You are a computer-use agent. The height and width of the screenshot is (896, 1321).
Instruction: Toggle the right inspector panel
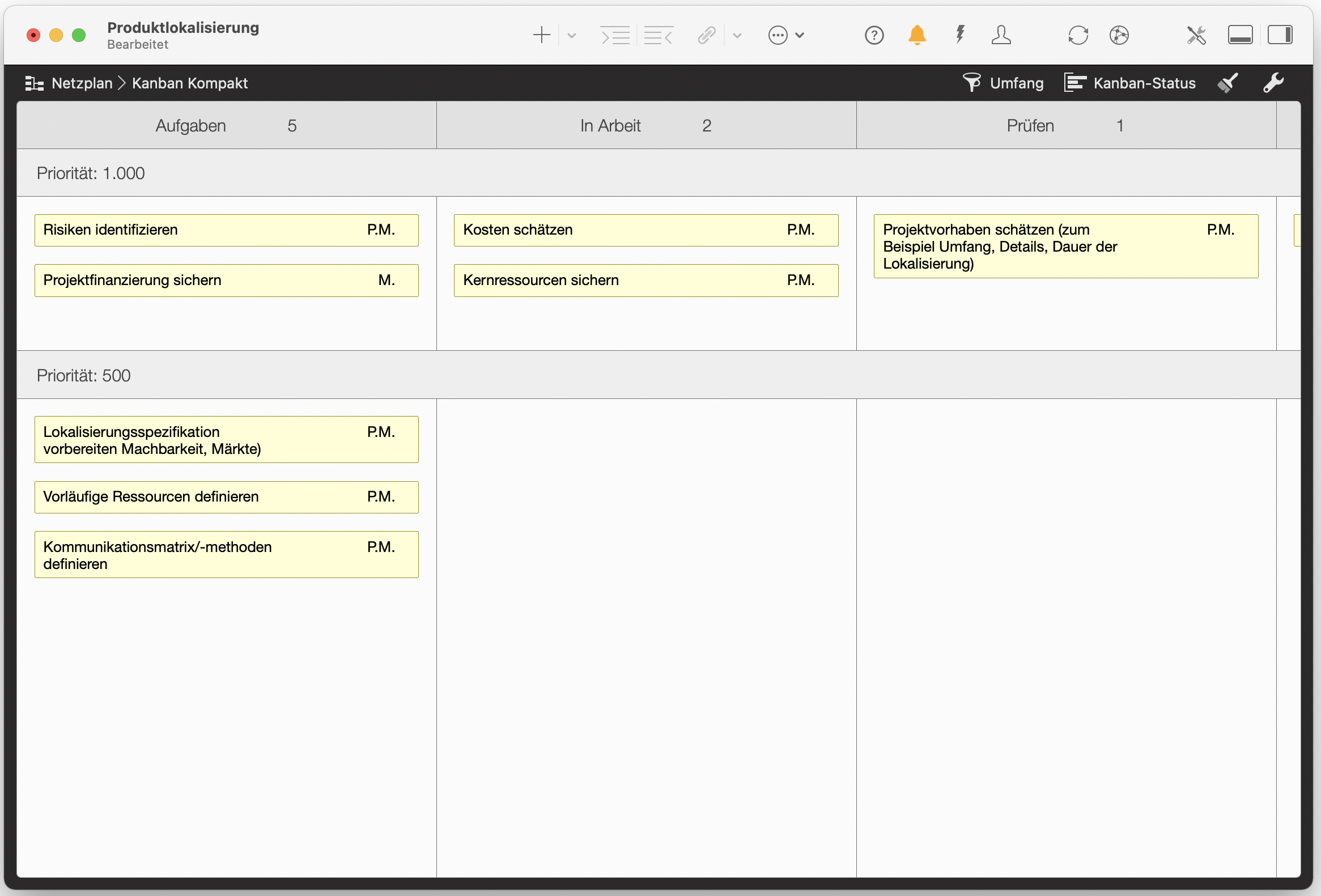(1281, 35)
